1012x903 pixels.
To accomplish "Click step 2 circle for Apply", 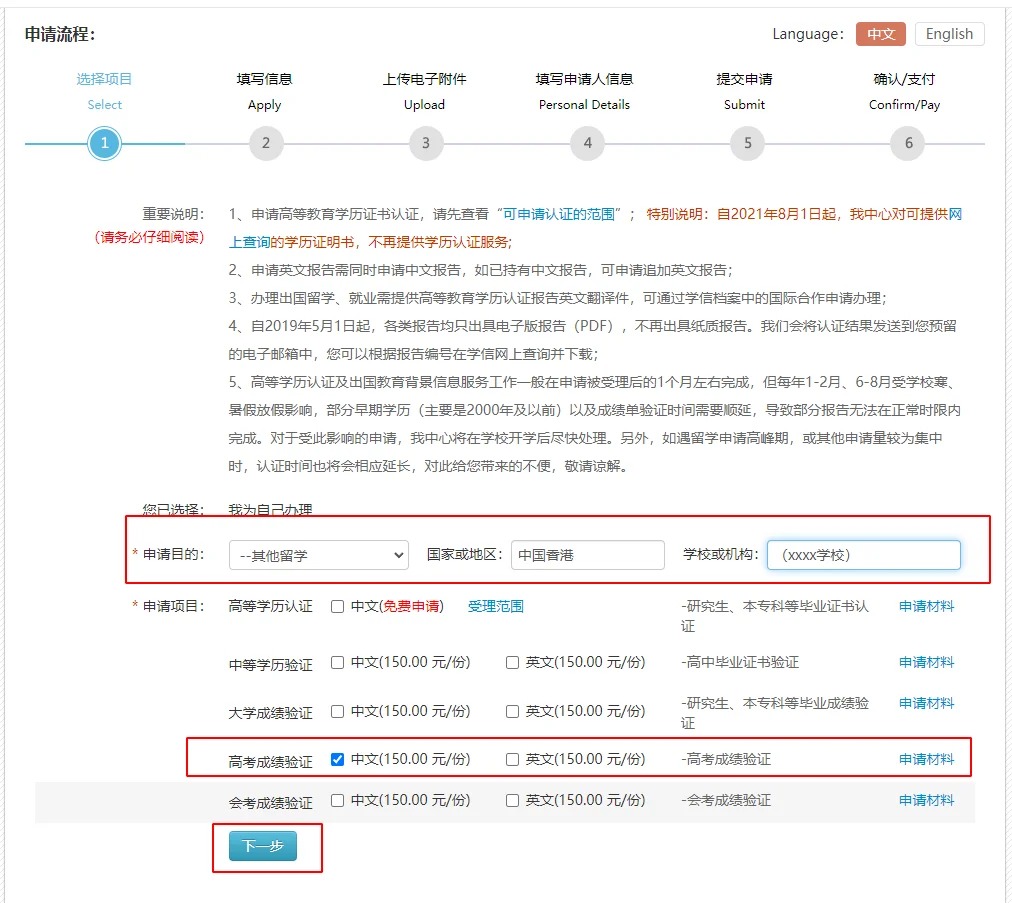I will point(266,143).
